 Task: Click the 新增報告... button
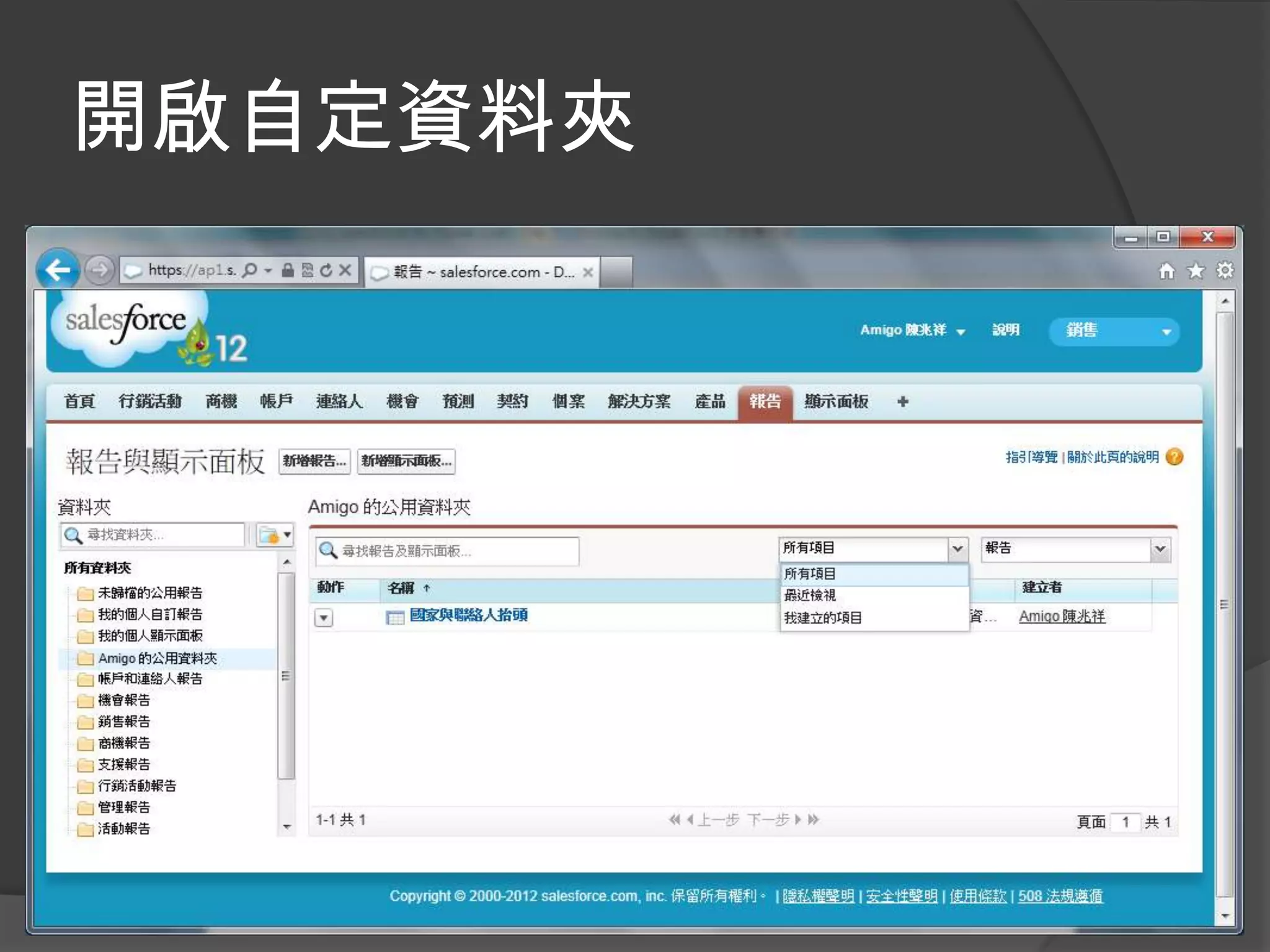click(x=314, y=461)
